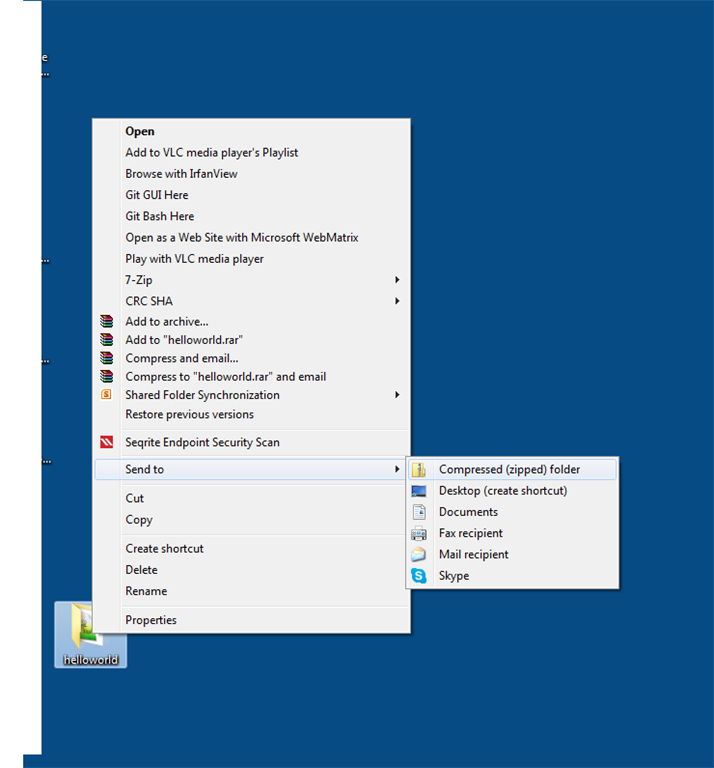Run Seqrite Endpoint Security Scan
The width and height of the screenshot is (714, 768).
pyautogui.click(x=252, y=442)
